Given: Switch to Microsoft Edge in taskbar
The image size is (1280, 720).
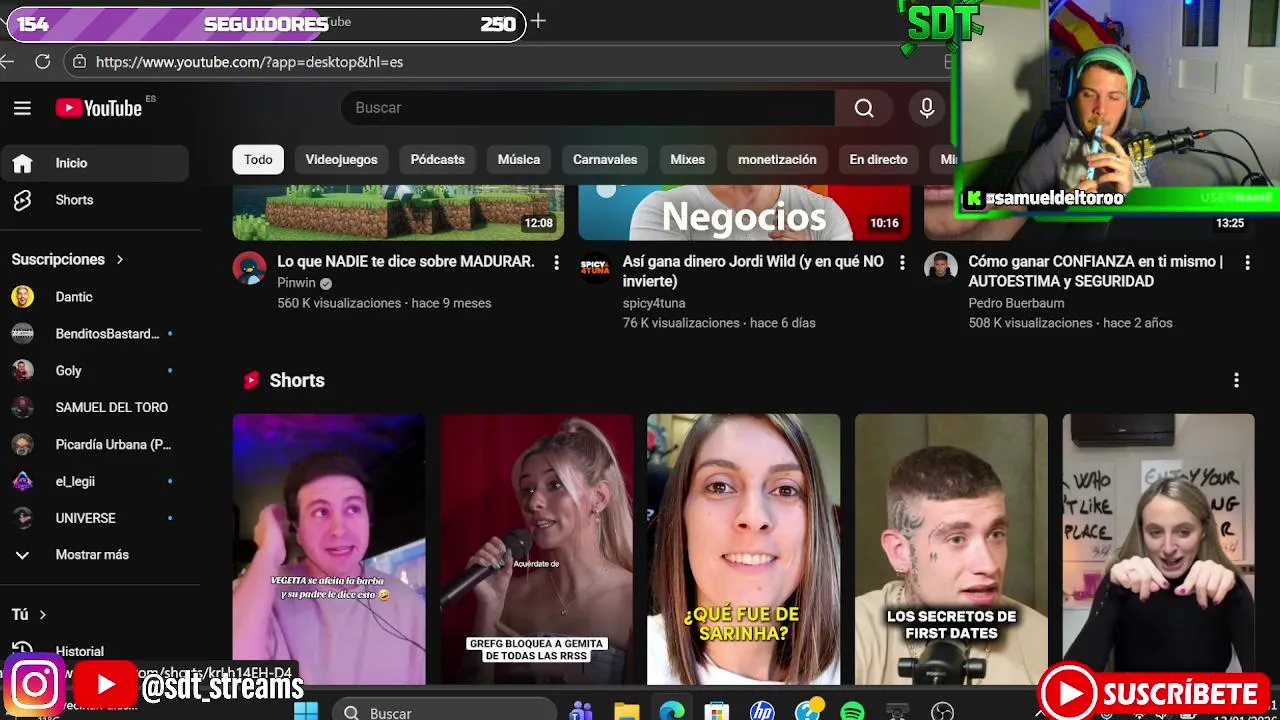Looking at the screenshot, I should [x=672, y=712].
